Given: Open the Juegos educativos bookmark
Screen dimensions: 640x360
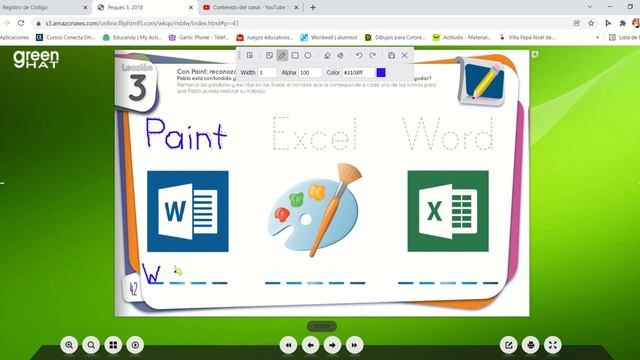Looking at the screenshot, I should 265,37.
